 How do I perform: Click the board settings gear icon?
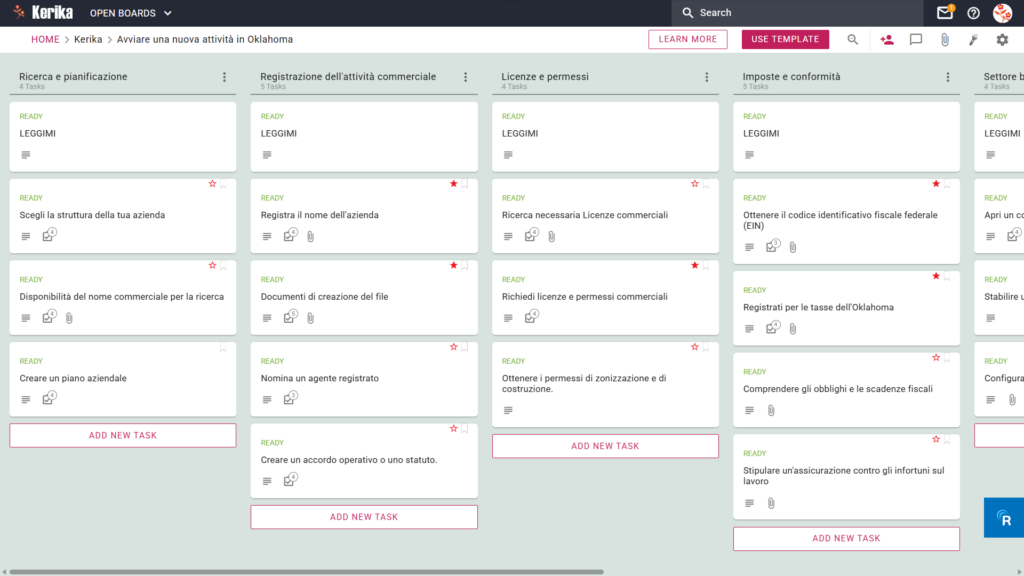(x=1002, y=40)
